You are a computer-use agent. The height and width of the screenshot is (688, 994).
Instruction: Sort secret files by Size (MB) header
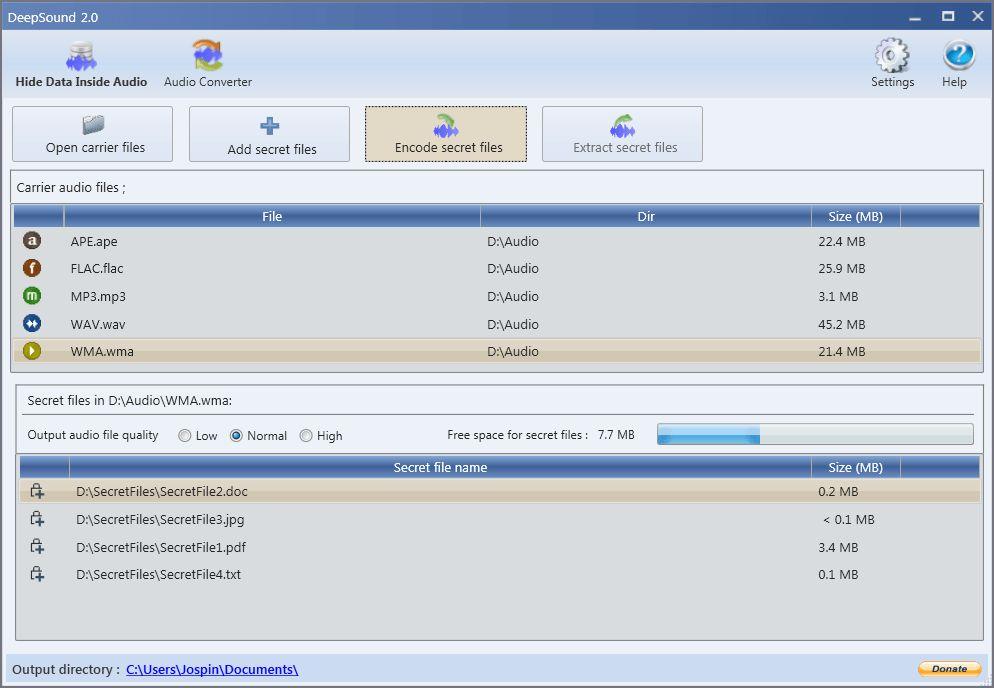pos(854,468)
